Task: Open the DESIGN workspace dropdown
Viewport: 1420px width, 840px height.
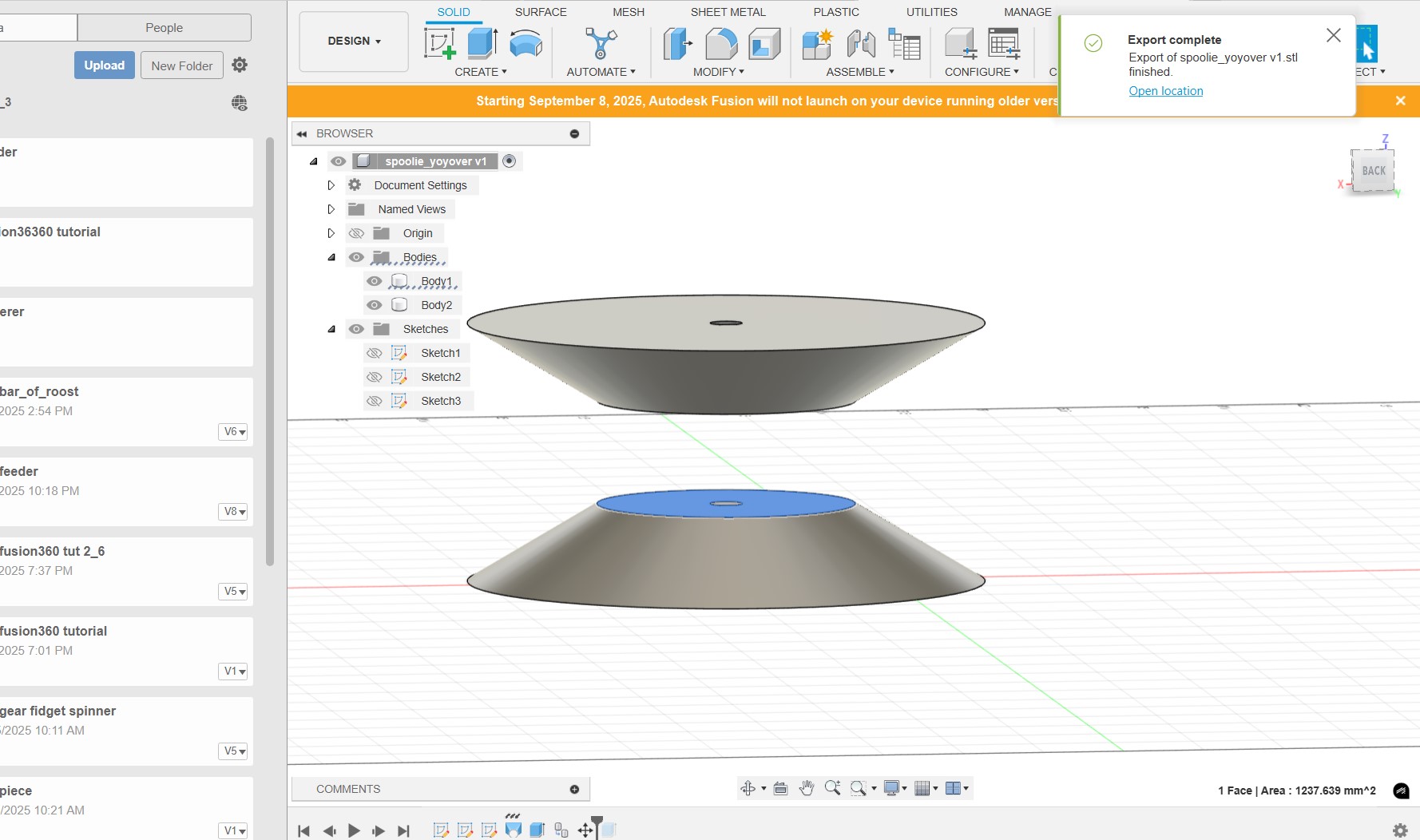Action: pyautogui.click(x=354, y=41)
